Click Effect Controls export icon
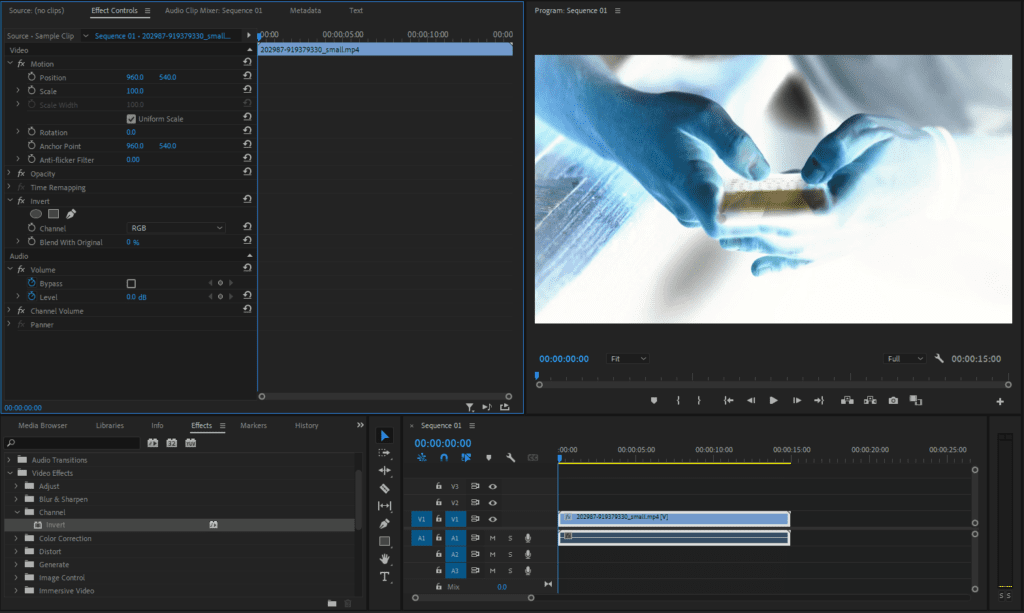 [x=505, y=407]
